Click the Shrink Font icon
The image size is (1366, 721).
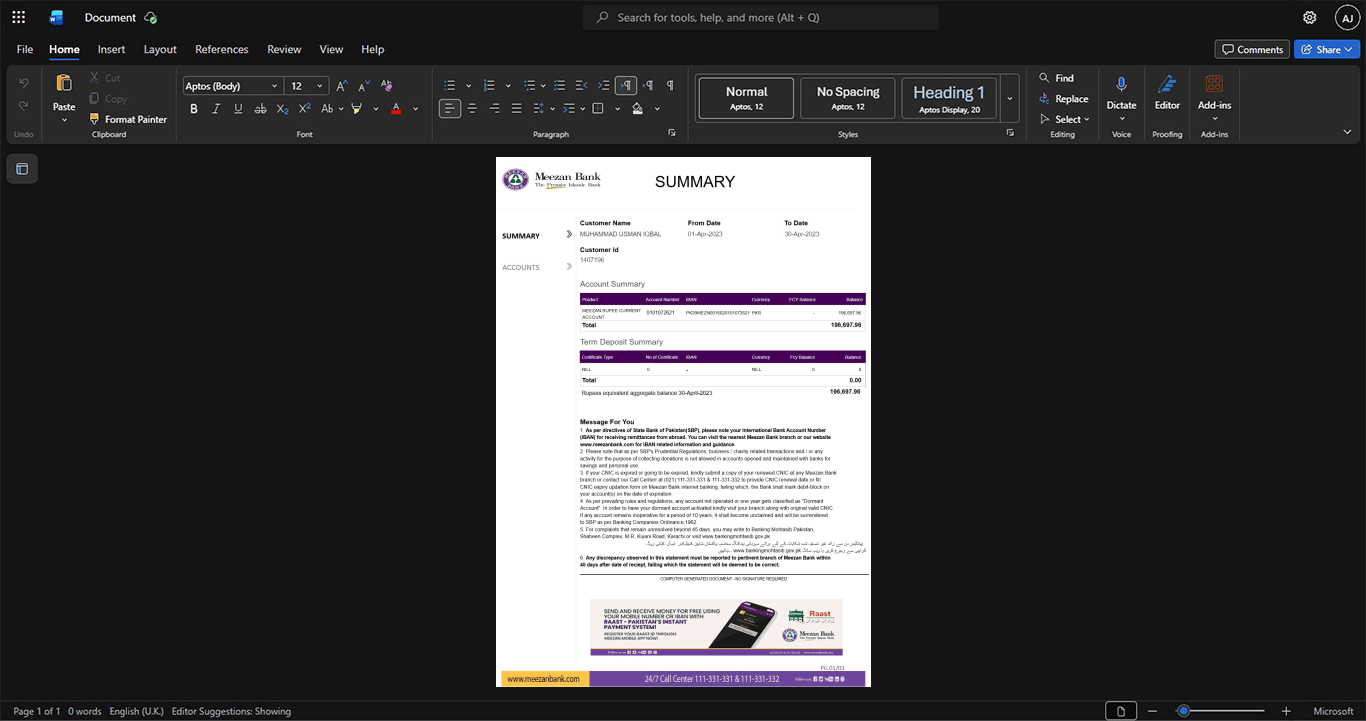tap(364, 86)
